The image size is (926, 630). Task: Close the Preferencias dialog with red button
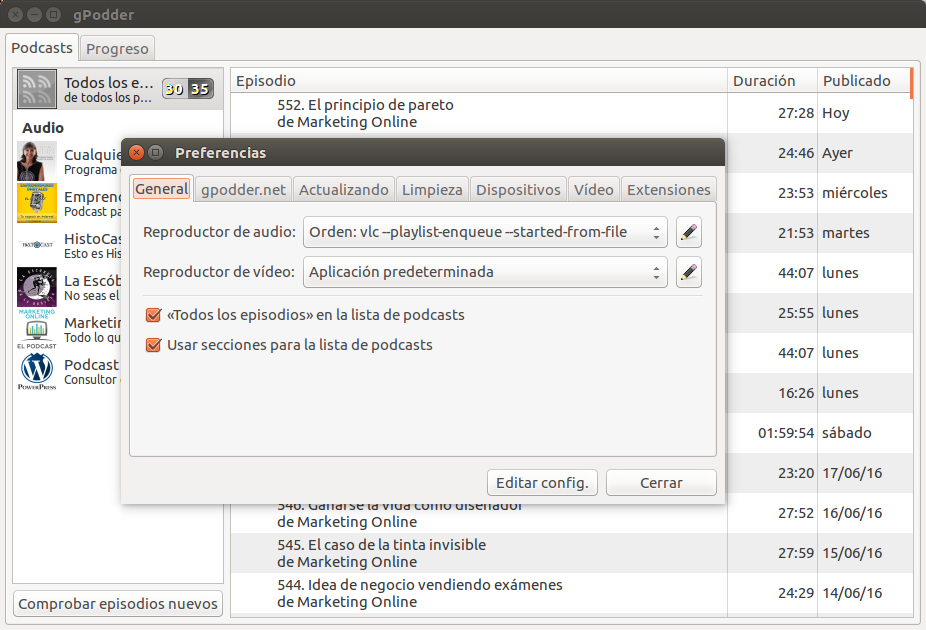click(x=136, y=152)
